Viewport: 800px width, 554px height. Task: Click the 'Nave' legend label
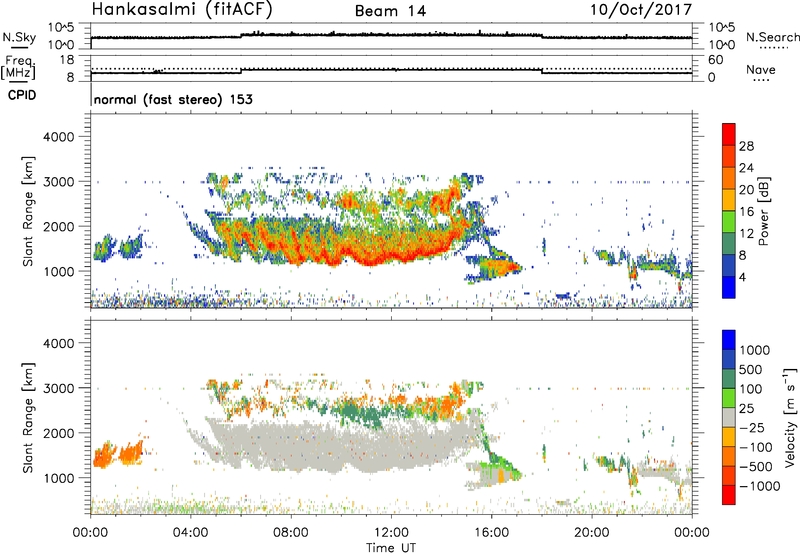coord(761,69)
